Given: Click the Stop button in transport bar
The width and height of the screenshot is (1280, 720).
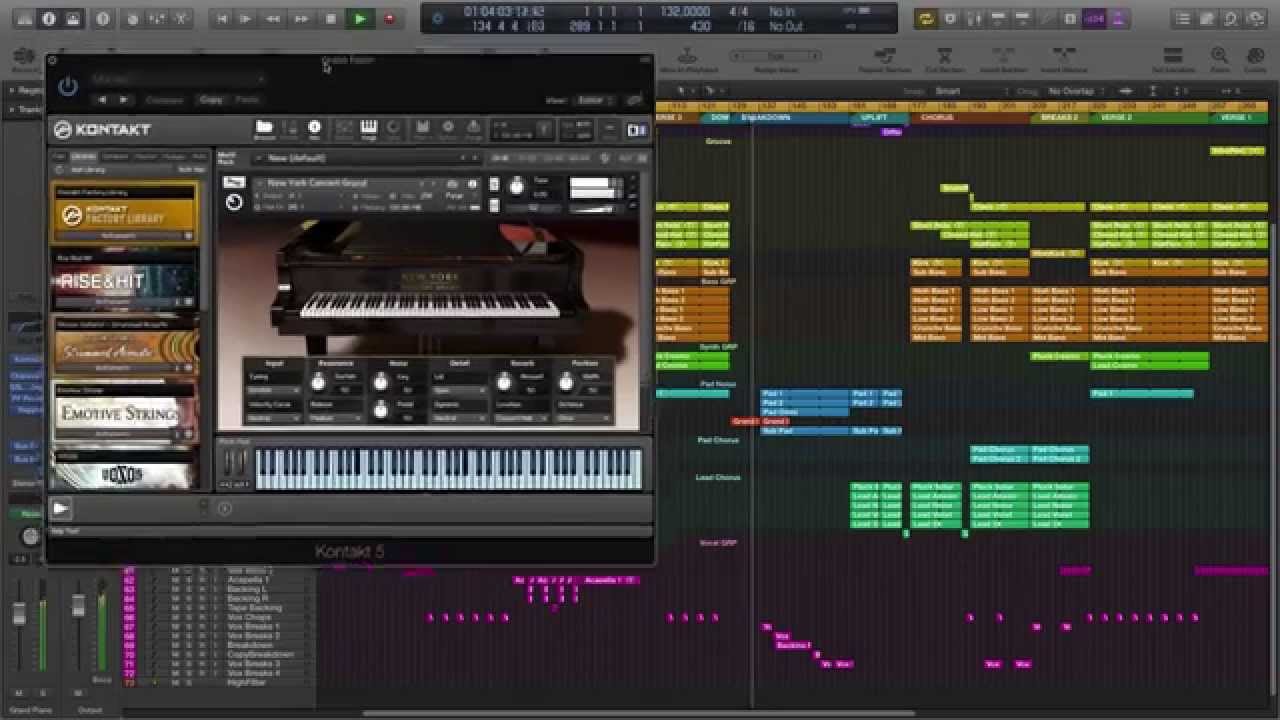Looking at the screenshot, I should coord(331,18).
